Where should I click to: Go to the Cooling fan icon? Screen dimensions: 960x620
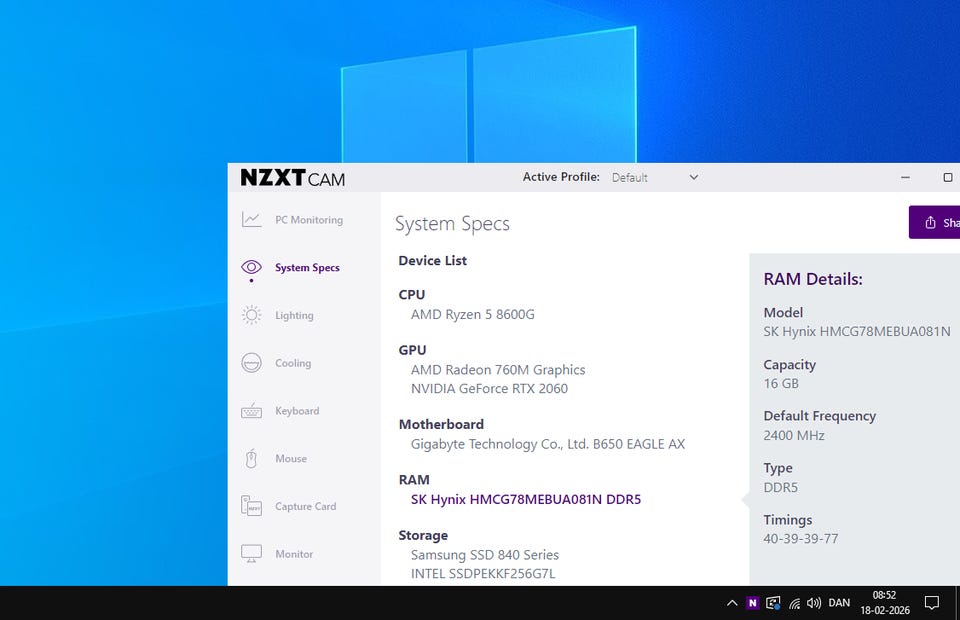[x=251, y=363]
